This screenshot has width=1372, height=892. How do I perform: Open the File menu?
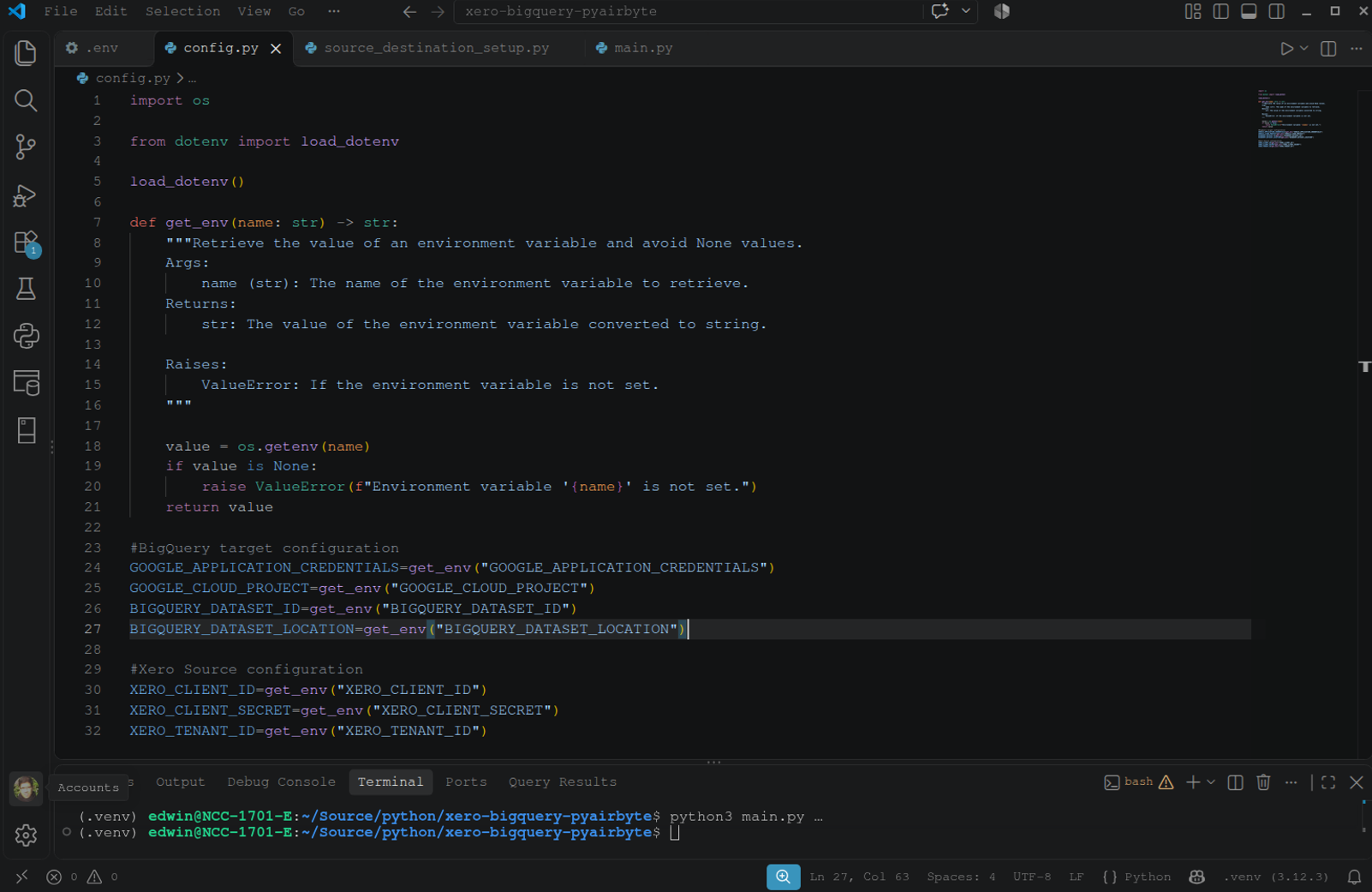(x=61, y=11)
